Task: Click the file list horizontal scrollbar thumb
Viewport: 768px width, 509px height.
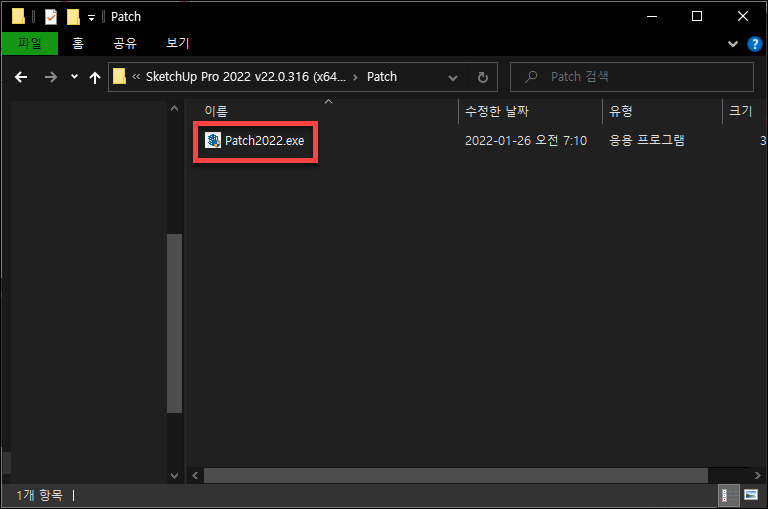Action: coord(456,475)
